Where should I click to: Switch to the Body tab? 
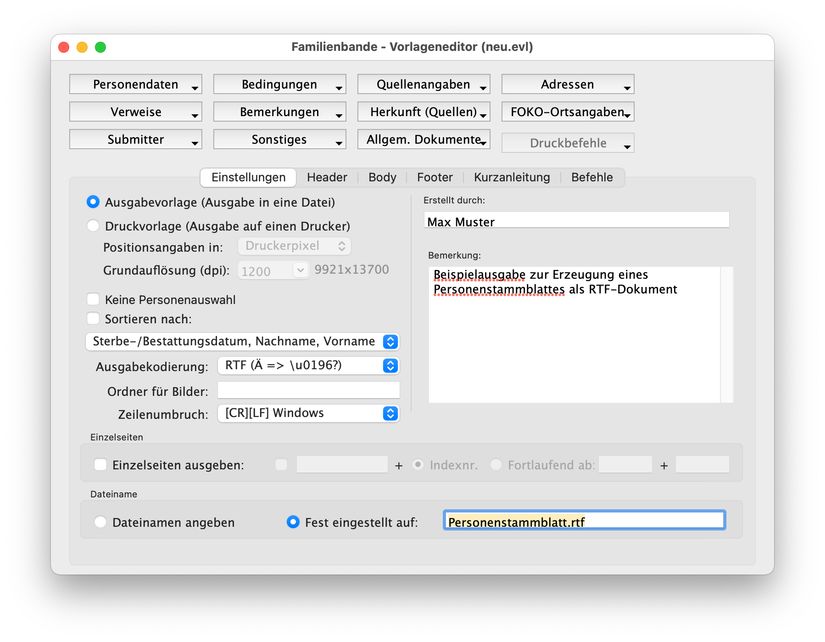point(382,177)
